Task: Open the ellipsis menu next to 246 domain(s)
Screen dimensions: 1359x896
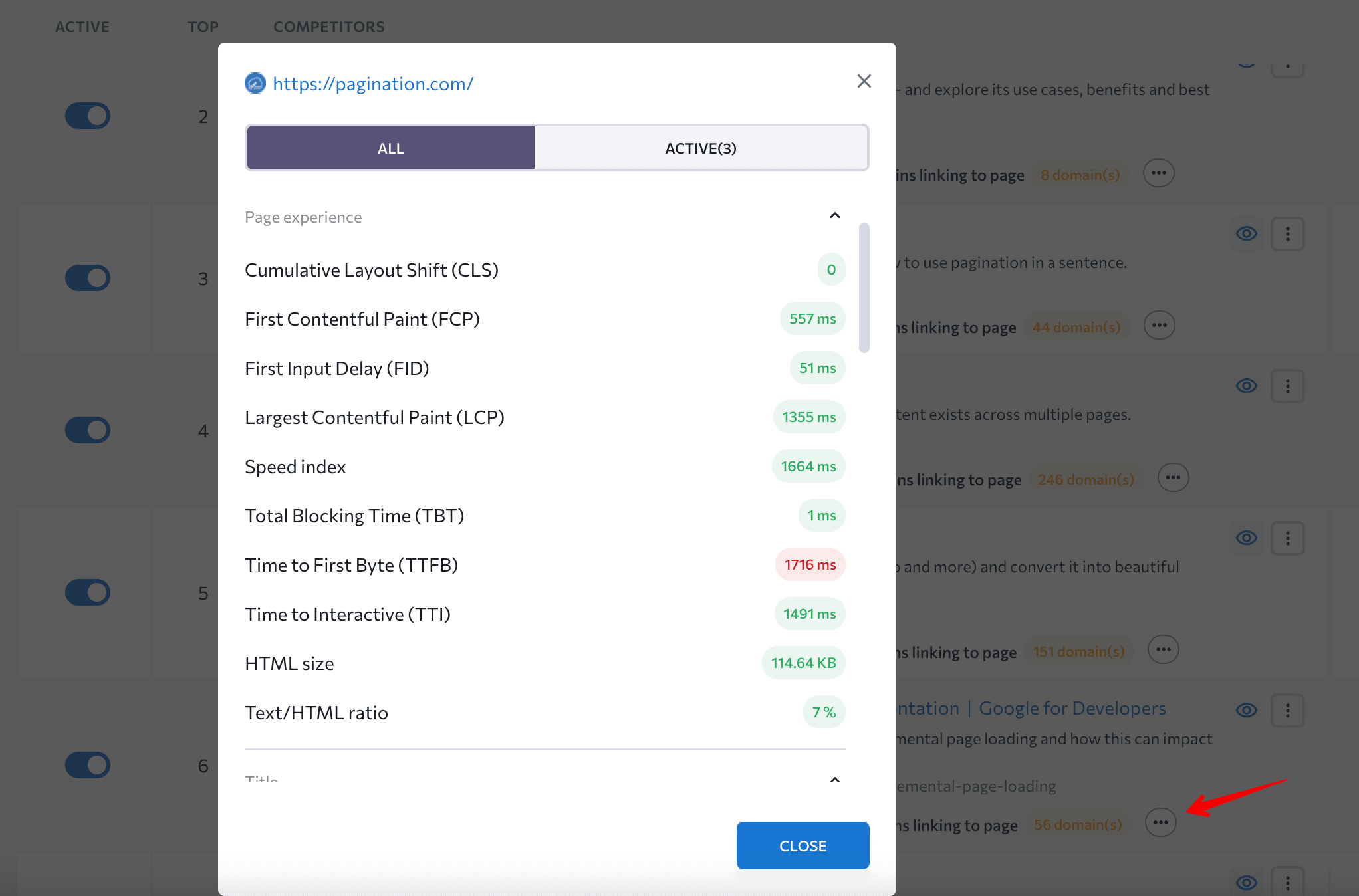Action: tap(1173, 477)
